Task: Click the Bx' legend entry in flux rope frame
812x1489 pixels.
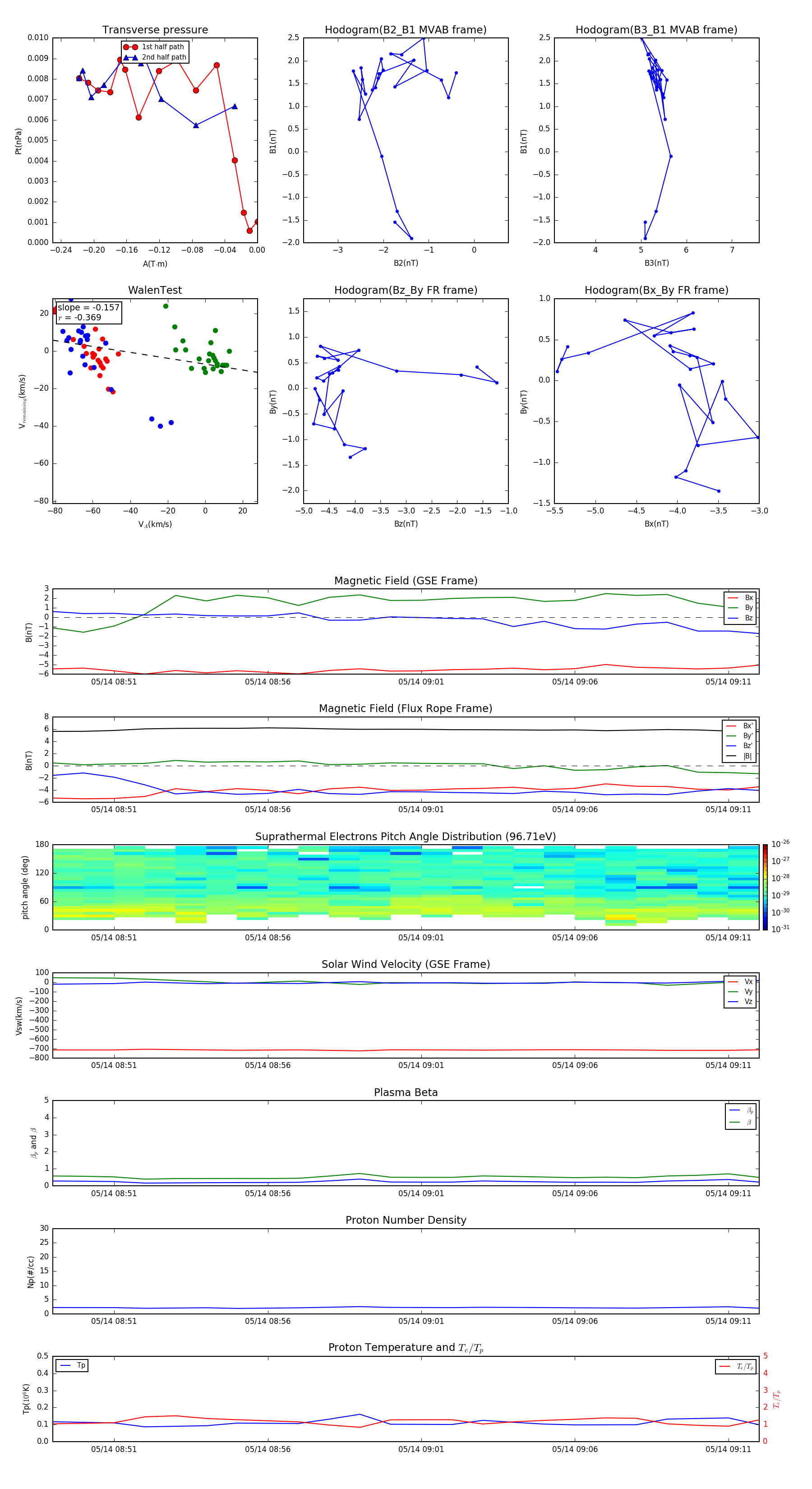Action: tap(740, 726)
